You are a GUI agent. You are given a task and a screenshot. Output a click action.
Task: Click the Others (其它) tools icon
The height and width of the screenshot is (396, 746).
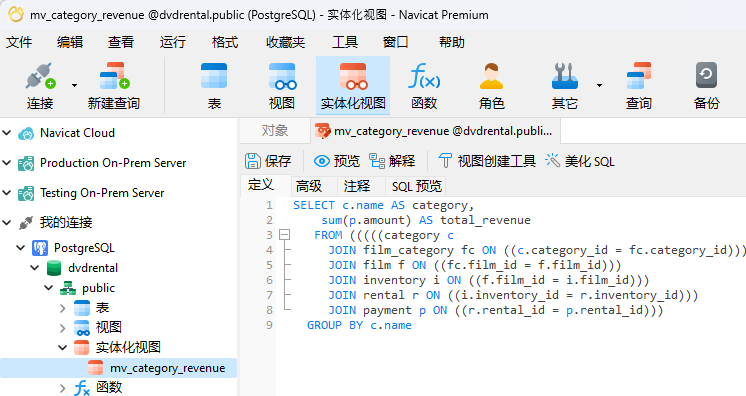565,76
